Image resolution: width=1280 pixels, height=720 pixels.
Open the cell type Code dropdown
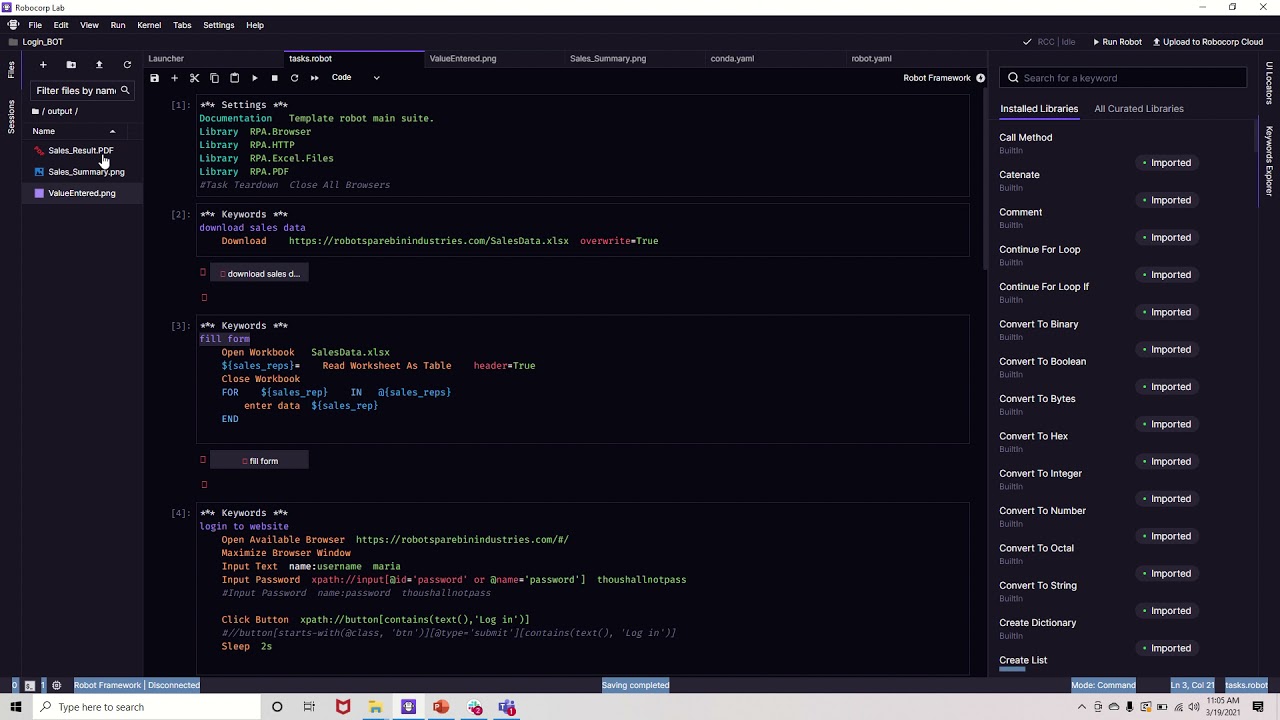tap(356, 78)
